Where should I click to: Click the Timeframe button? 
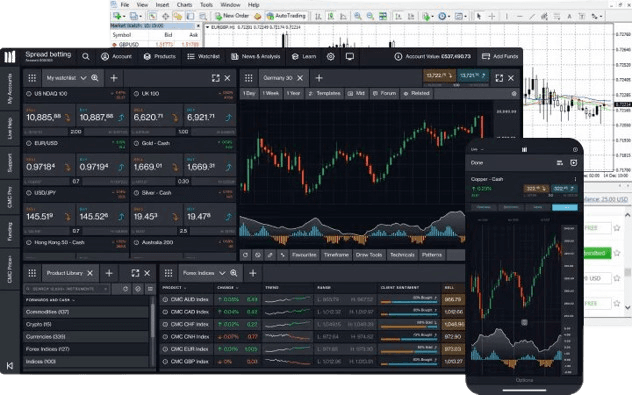(337, 255)
